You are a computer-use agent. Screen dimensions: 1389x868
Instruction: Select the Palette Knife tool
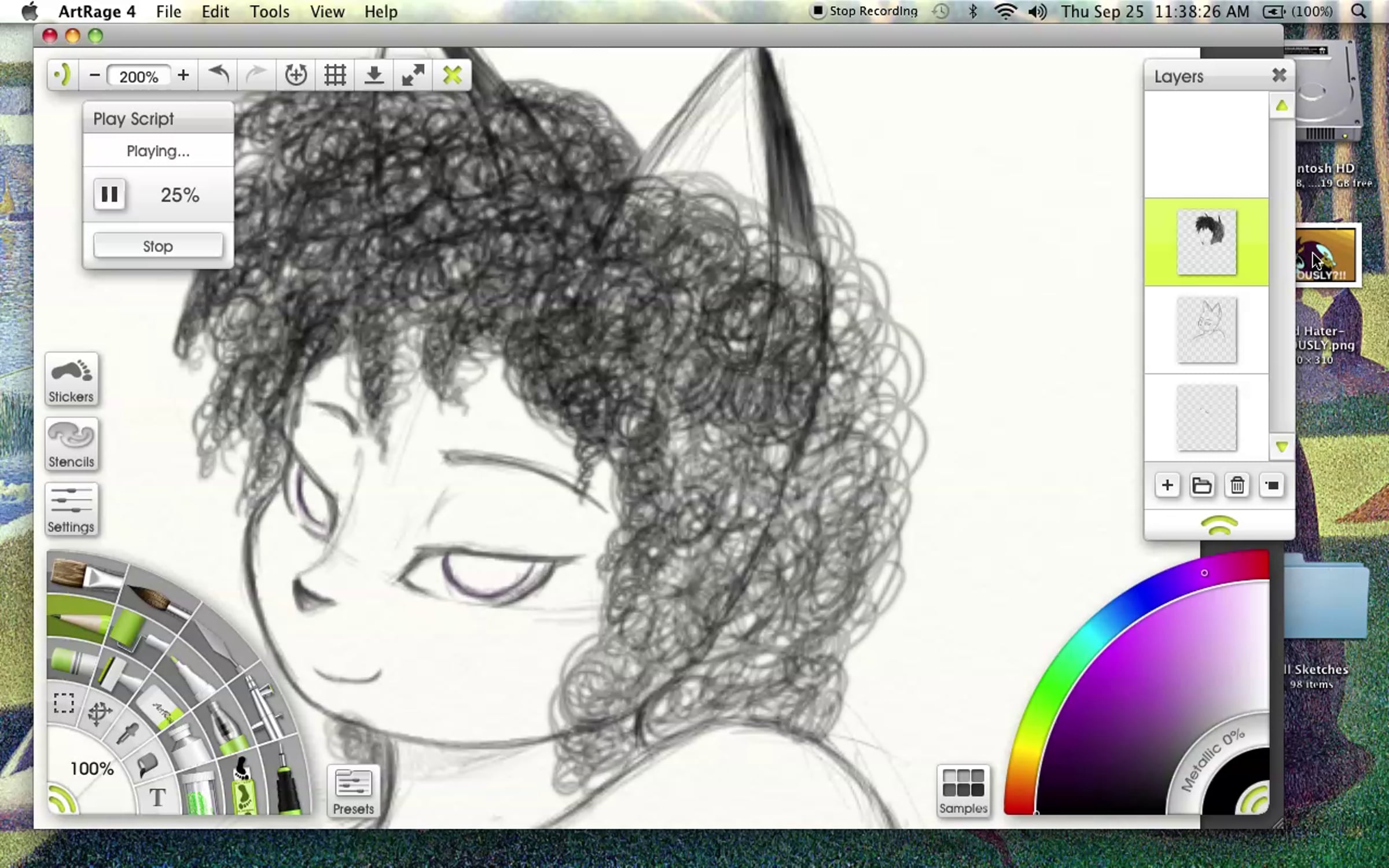click(217, 643)
